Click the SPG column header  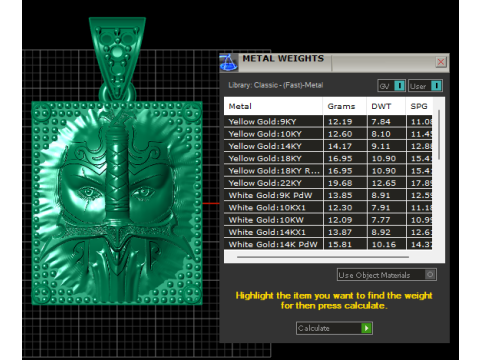click(x=419, y=106)
